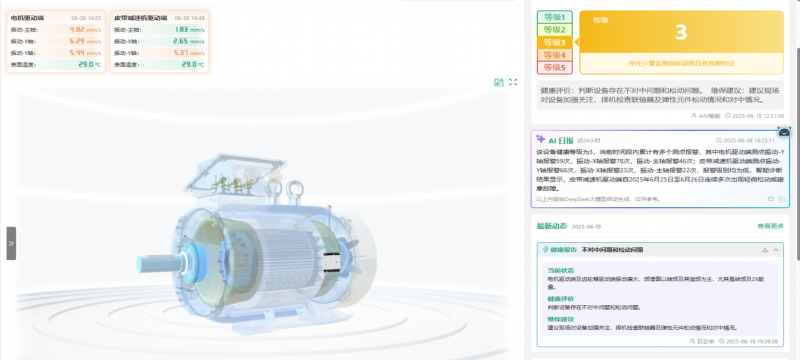This screenshot has width=800, height=360.
Task: Click the 当前状态 heading
Action: pyautogui.click(x=560, y=270)
